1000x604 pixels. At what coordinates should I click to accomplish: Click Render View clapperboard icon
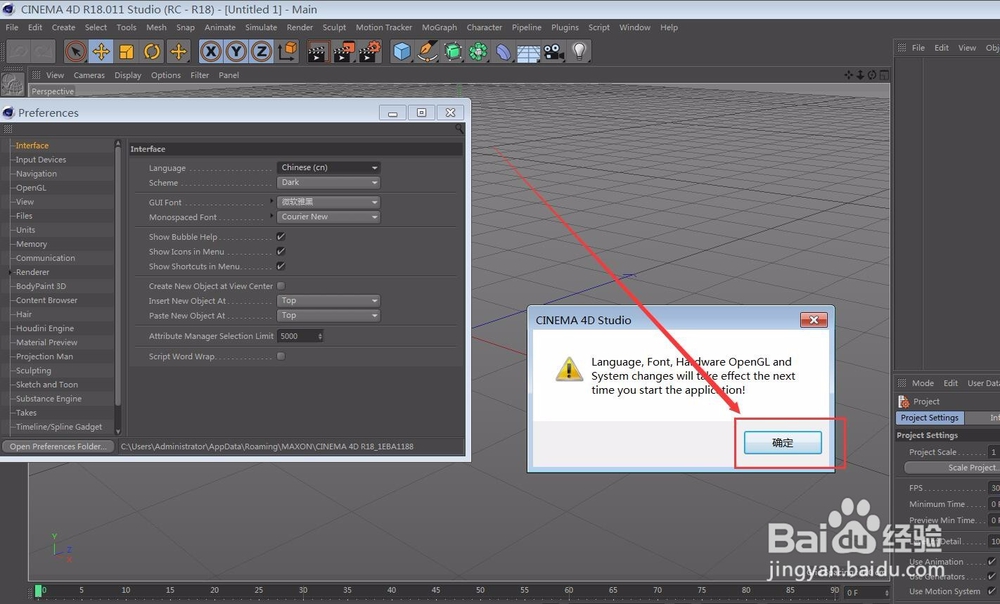point(317,52)
